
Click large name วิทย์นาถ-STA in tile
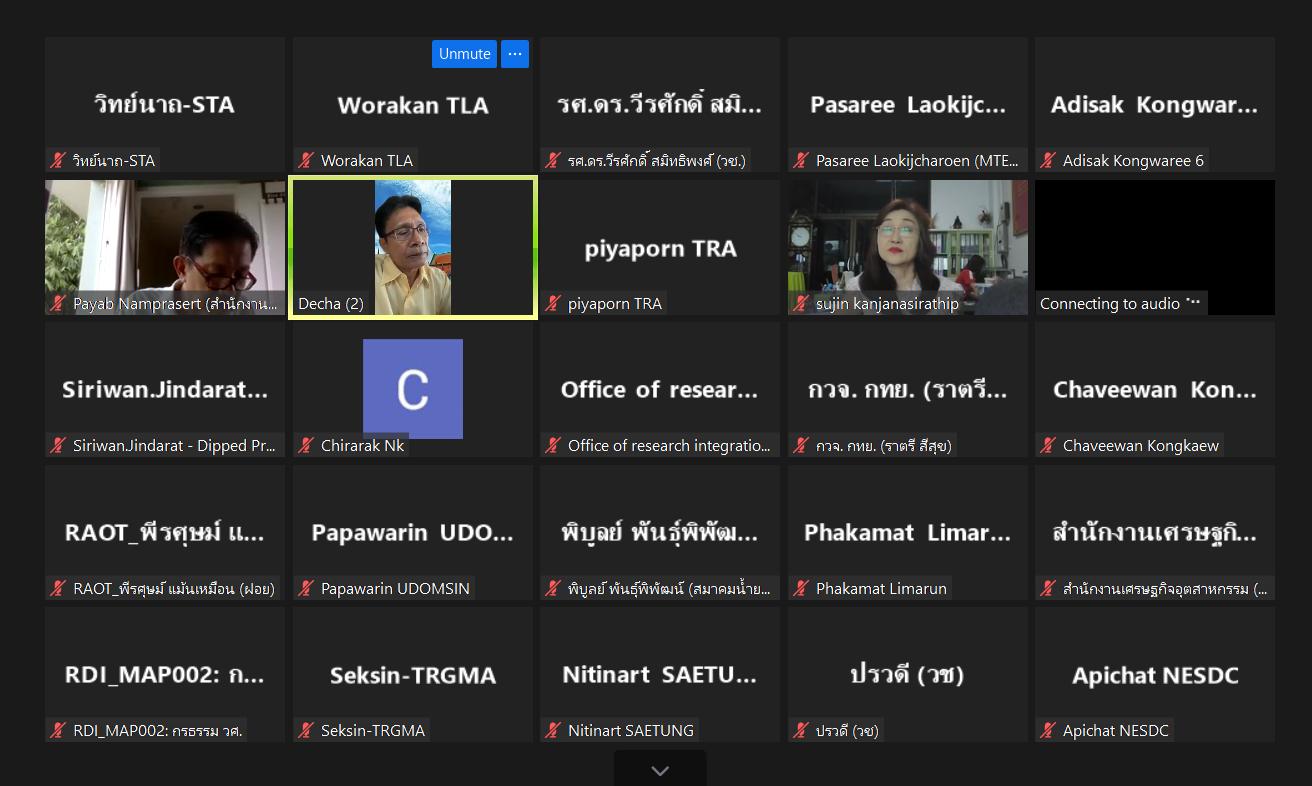165,104
